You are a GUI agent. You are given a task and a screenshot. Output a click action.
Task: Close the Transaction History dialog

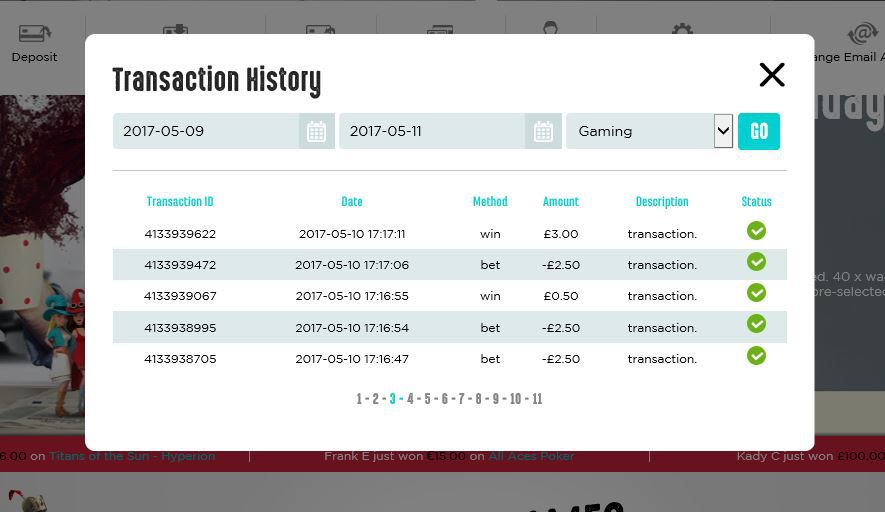click(772, 75)
